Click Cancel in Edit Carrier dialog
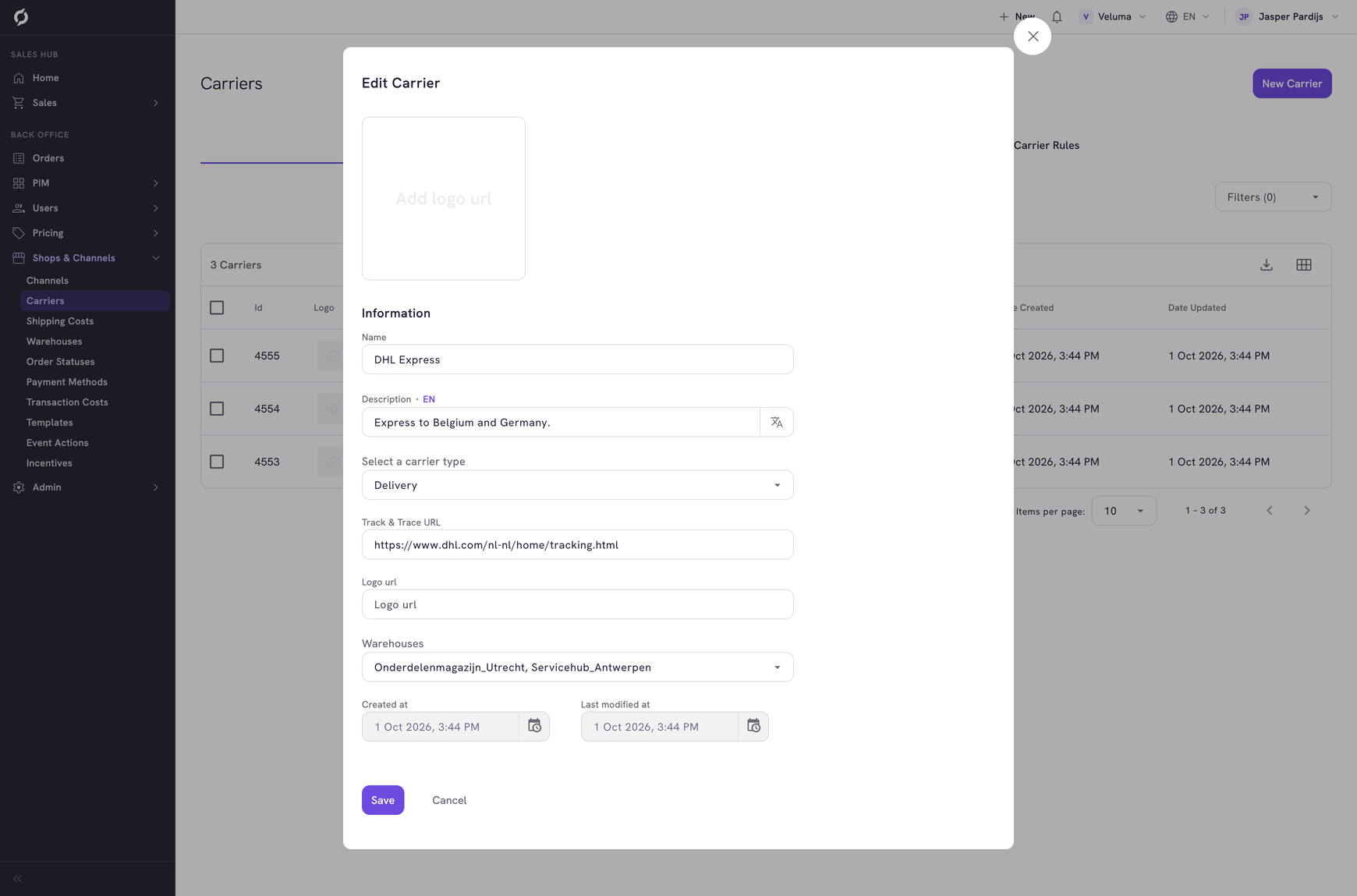The width and height of the screenshot is (1357, 896). (449, 800)
